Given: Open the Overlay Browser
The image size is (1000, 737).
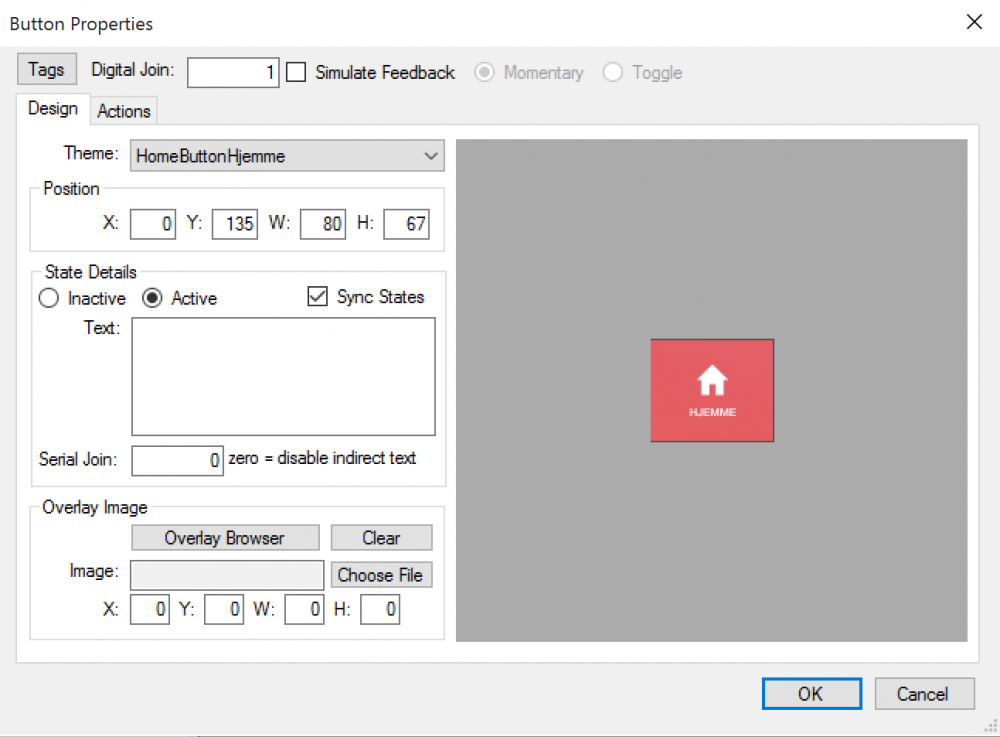Looking at the screenshot, I should tap(225, 538).
